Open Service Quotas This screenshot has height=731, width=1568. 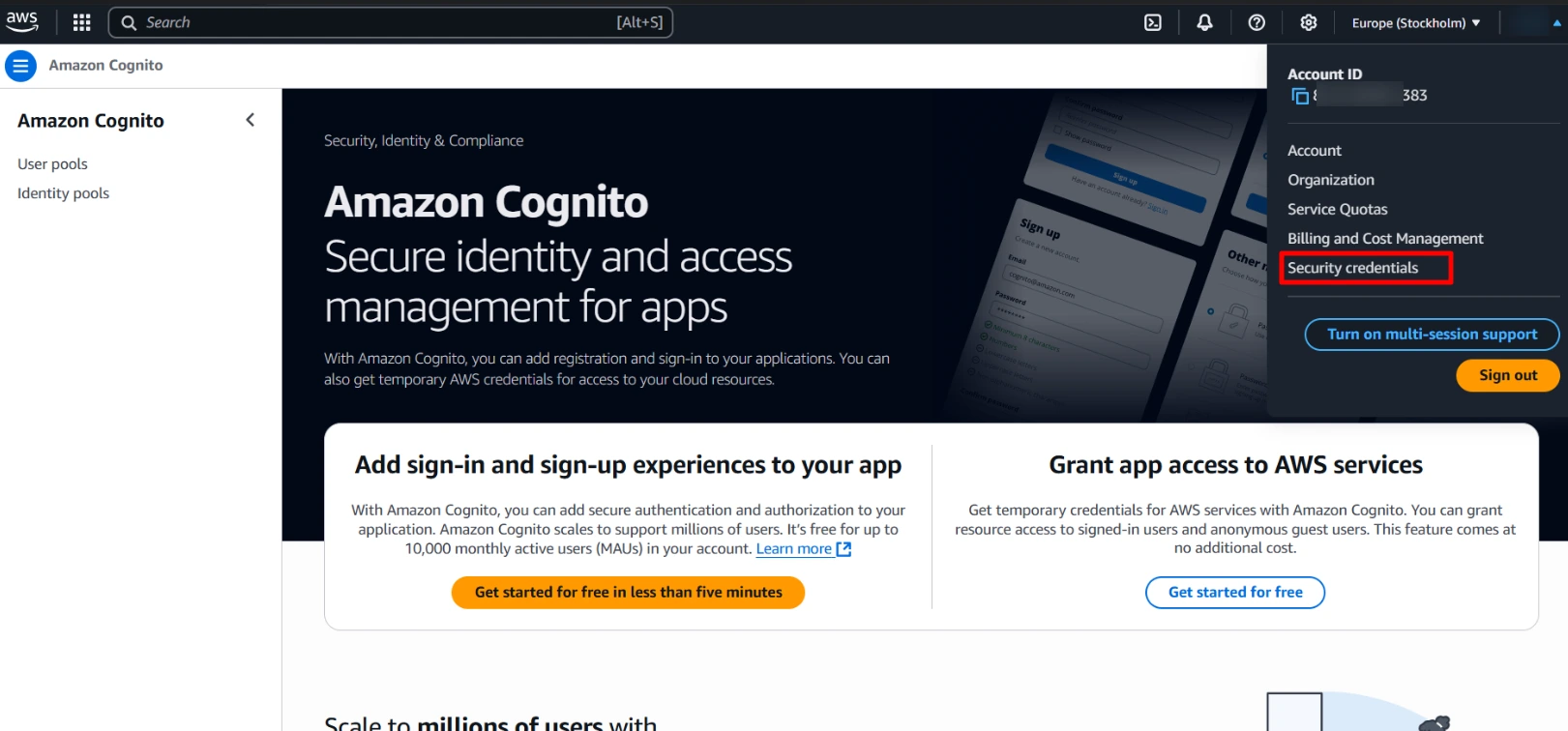pos(1338,209)
